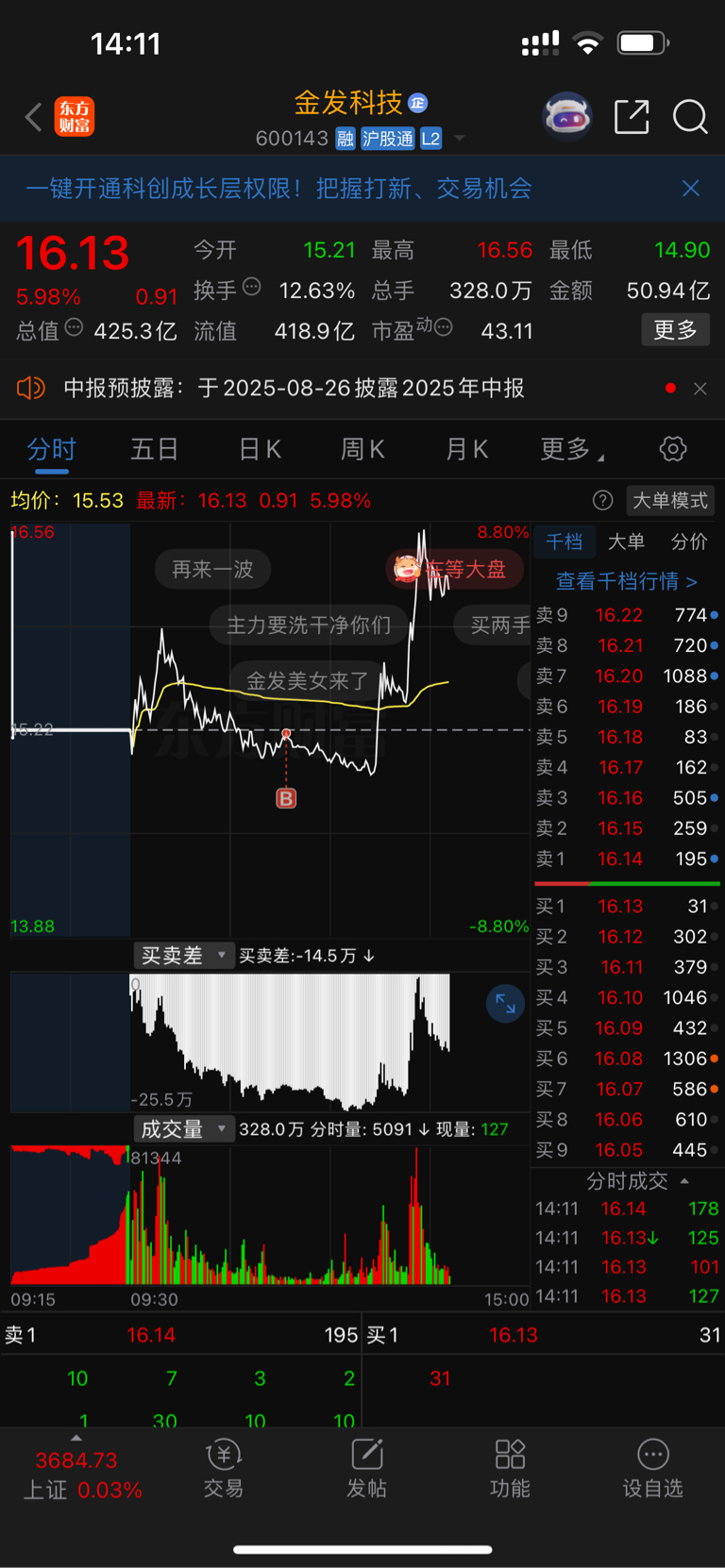Tap the 设自选 watchlist icon

click(652, 1470)
